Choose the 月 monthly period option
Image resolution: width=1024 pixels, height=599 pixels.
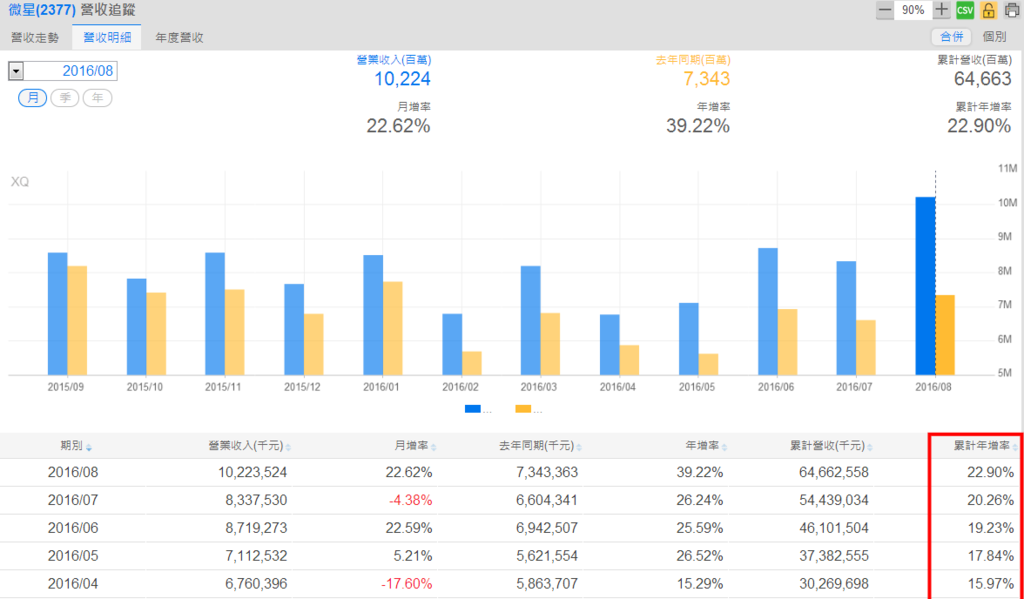[33, 98]
